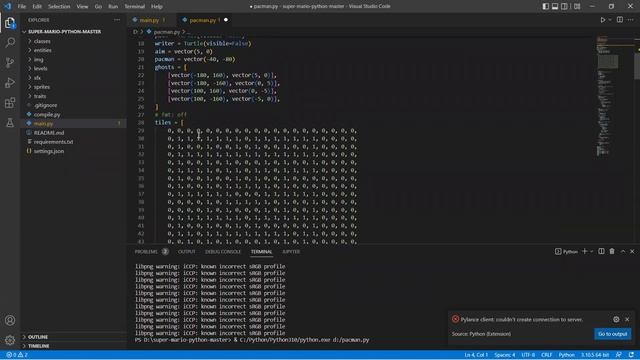Screen dimensions: 640x360
Task: Kill terminal using trash icon
Action: click(612, 251)
